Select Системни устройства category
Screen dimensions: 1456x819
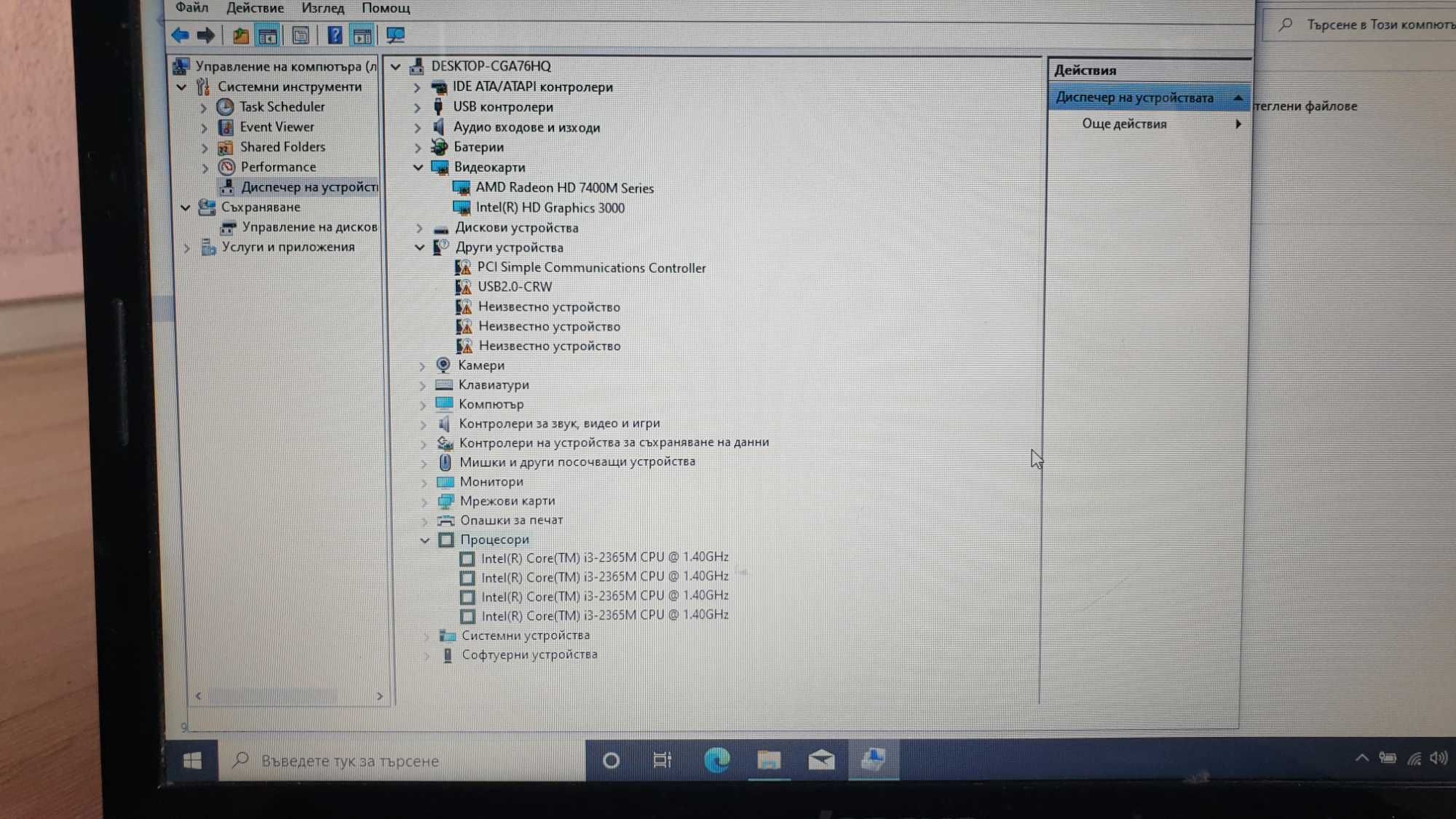point(526,636)
